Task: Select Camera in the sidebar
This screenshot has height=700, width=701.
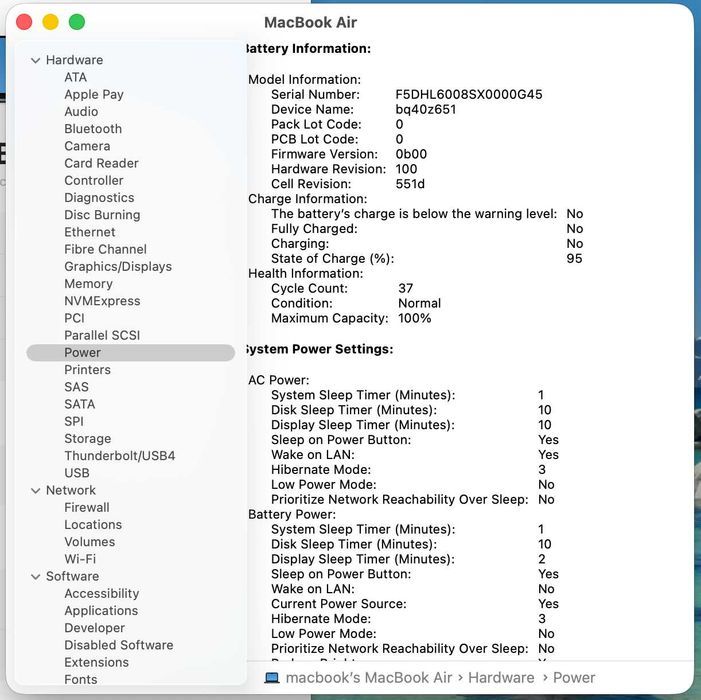Action: click(x=87, y=146)
